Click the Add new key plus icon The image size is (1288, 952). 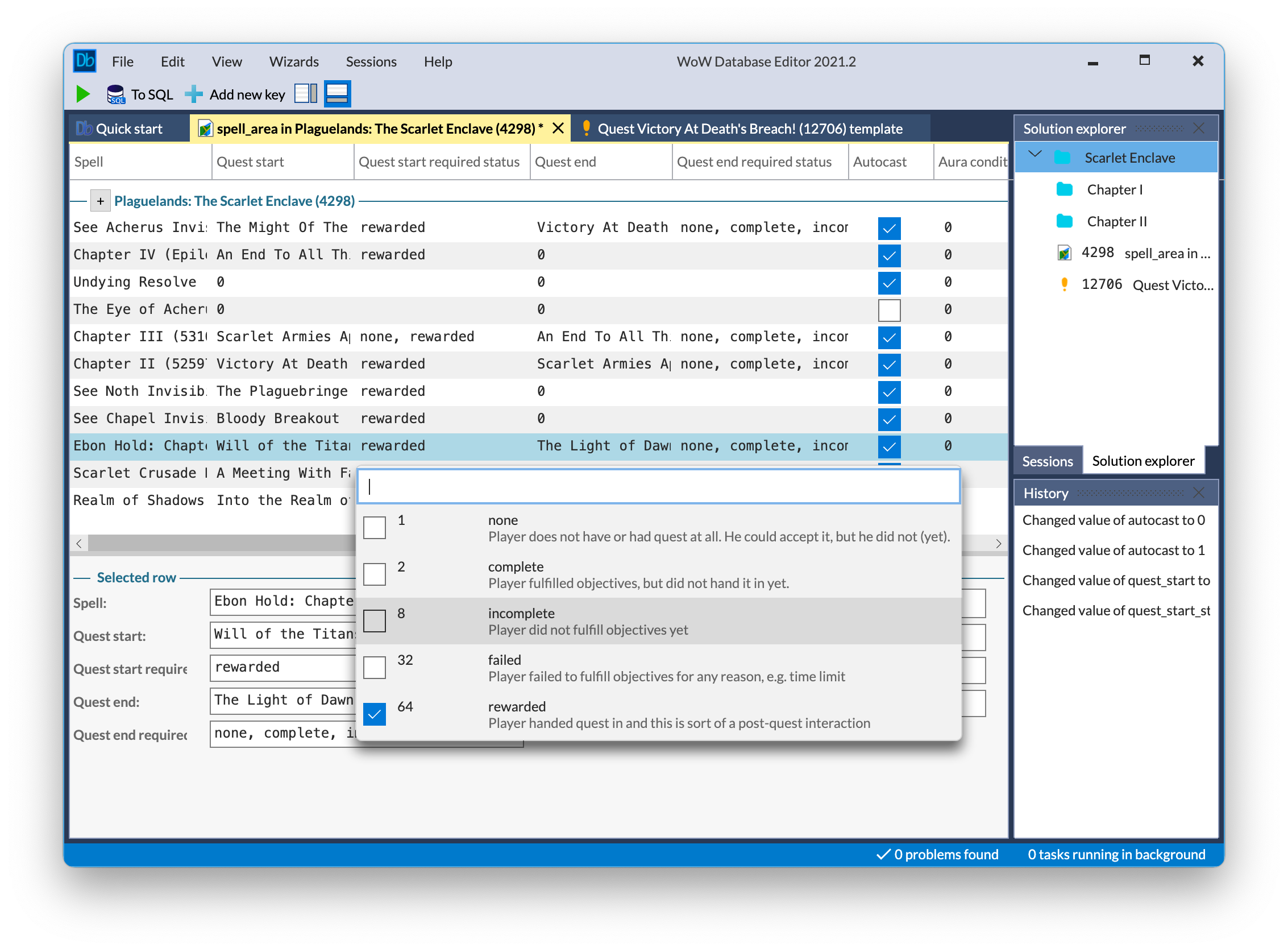coord(194,94)
